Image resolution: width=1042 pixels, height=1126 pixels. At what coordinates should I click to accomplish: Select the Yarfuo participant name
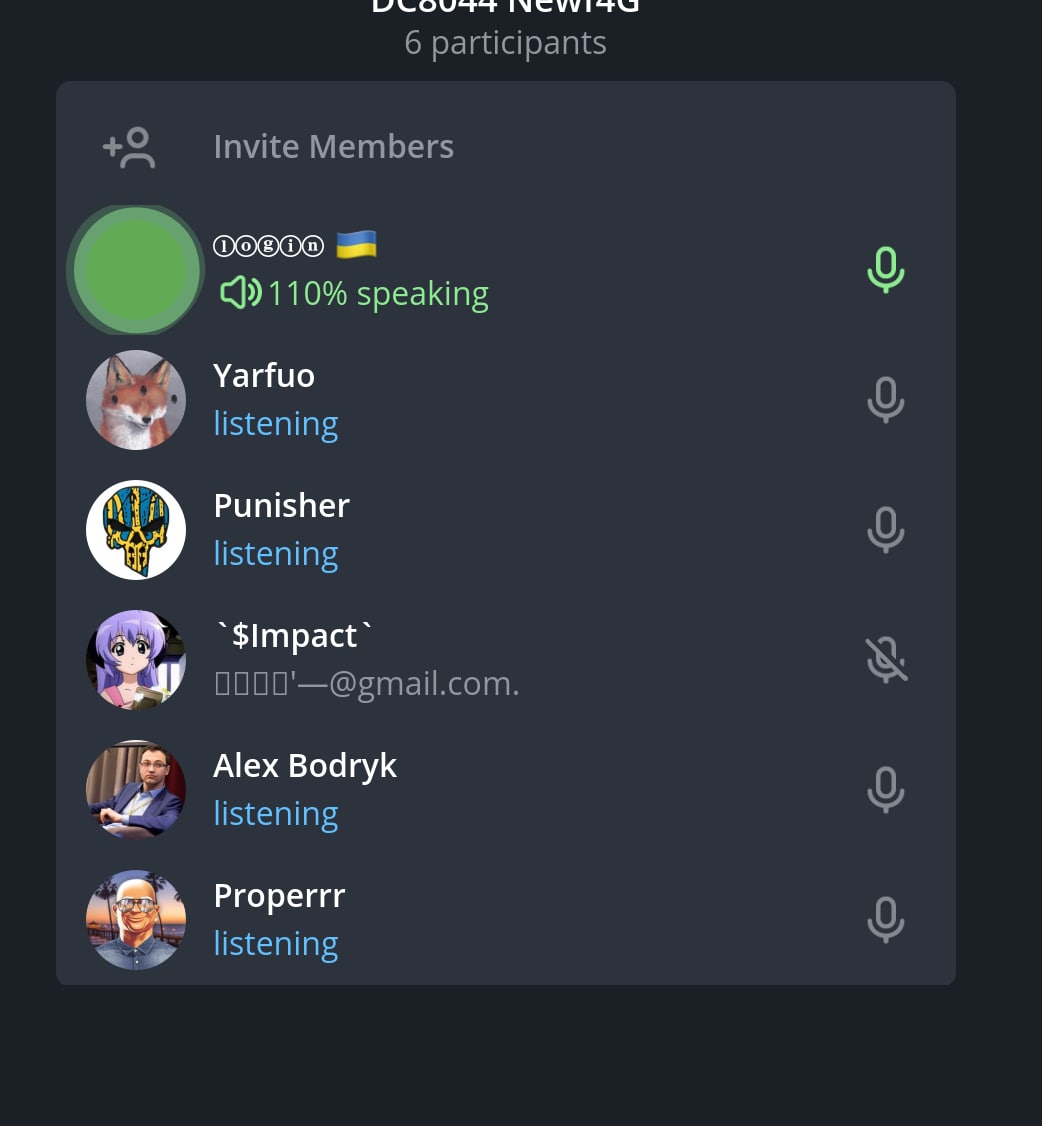pos(264,376)
